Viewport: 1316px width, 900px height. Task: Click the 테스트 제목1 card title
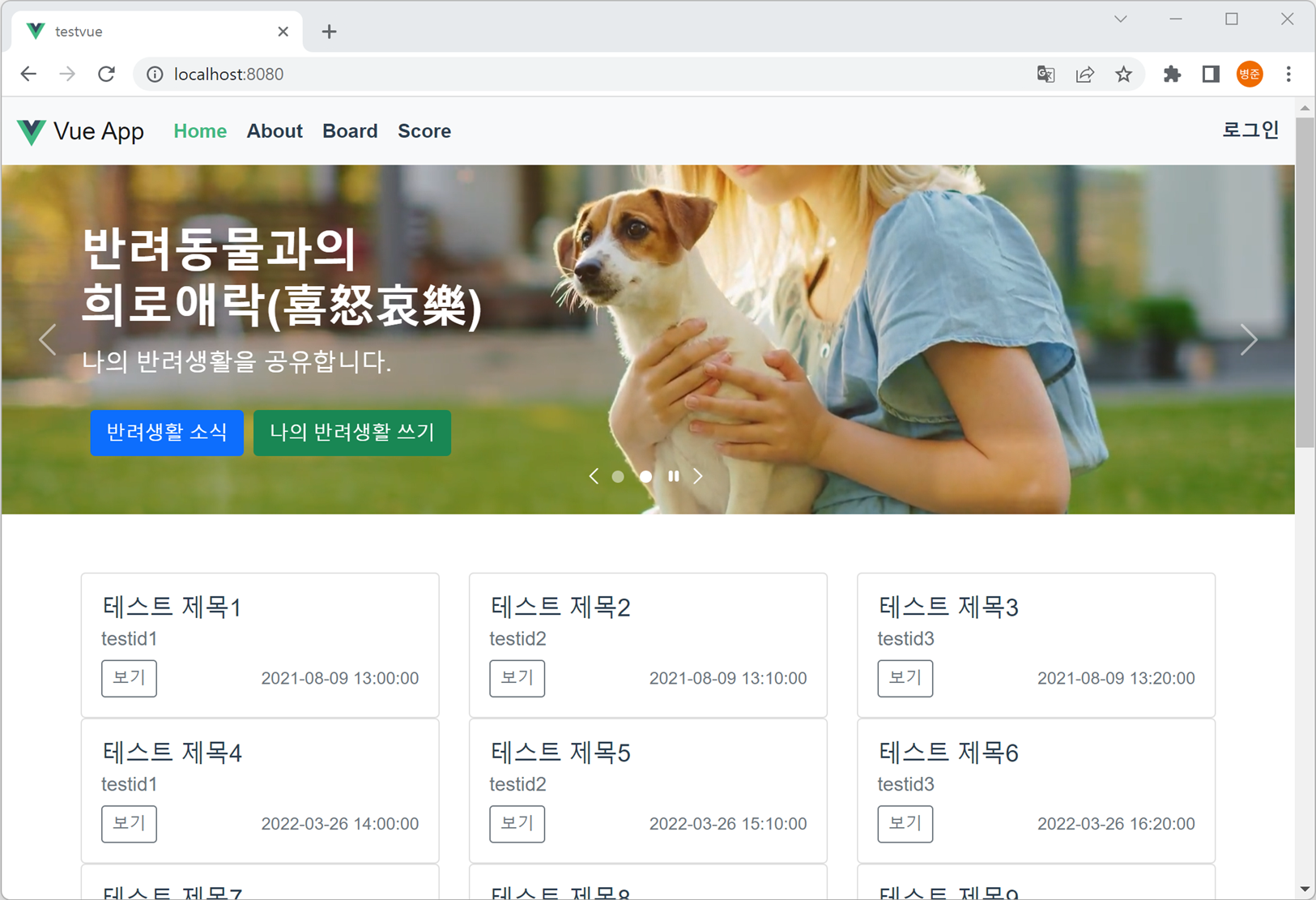[x=172, y=607]
